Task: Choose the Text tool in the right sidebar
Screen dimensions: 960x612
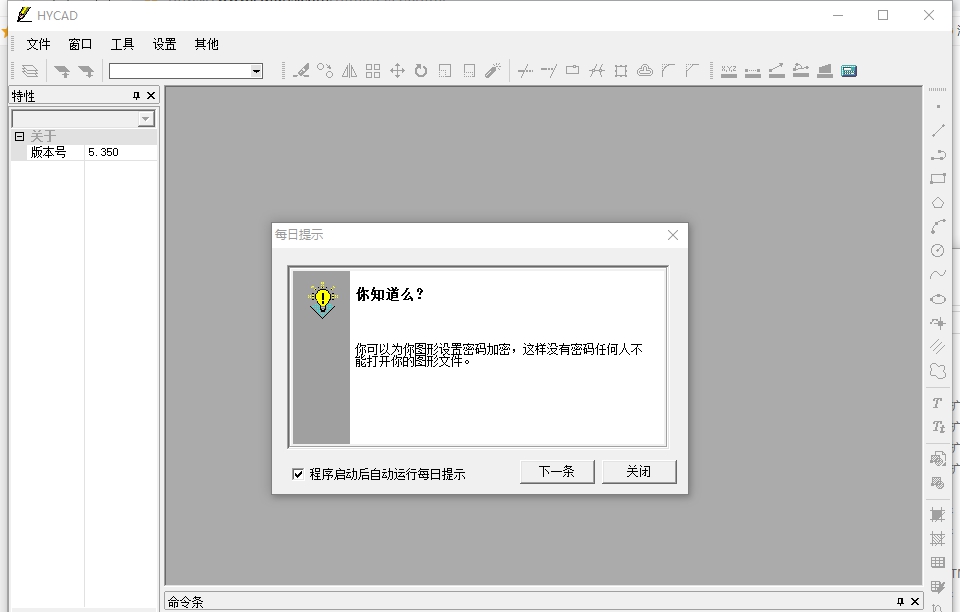Action: click(938, 404)
